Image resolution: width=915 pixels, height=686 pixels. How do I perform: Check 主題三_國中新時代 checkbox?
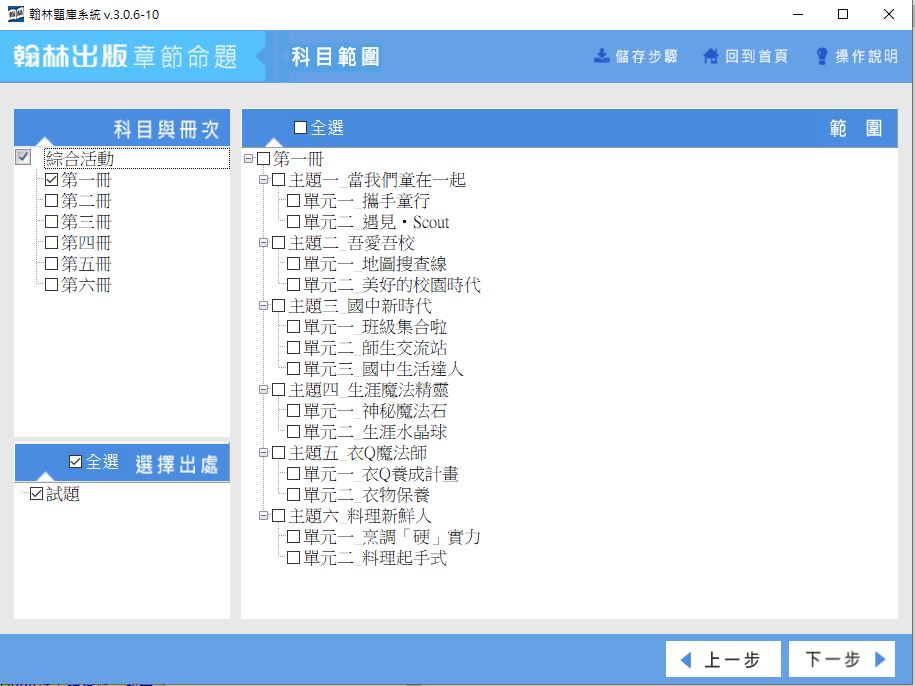(278, 306)
